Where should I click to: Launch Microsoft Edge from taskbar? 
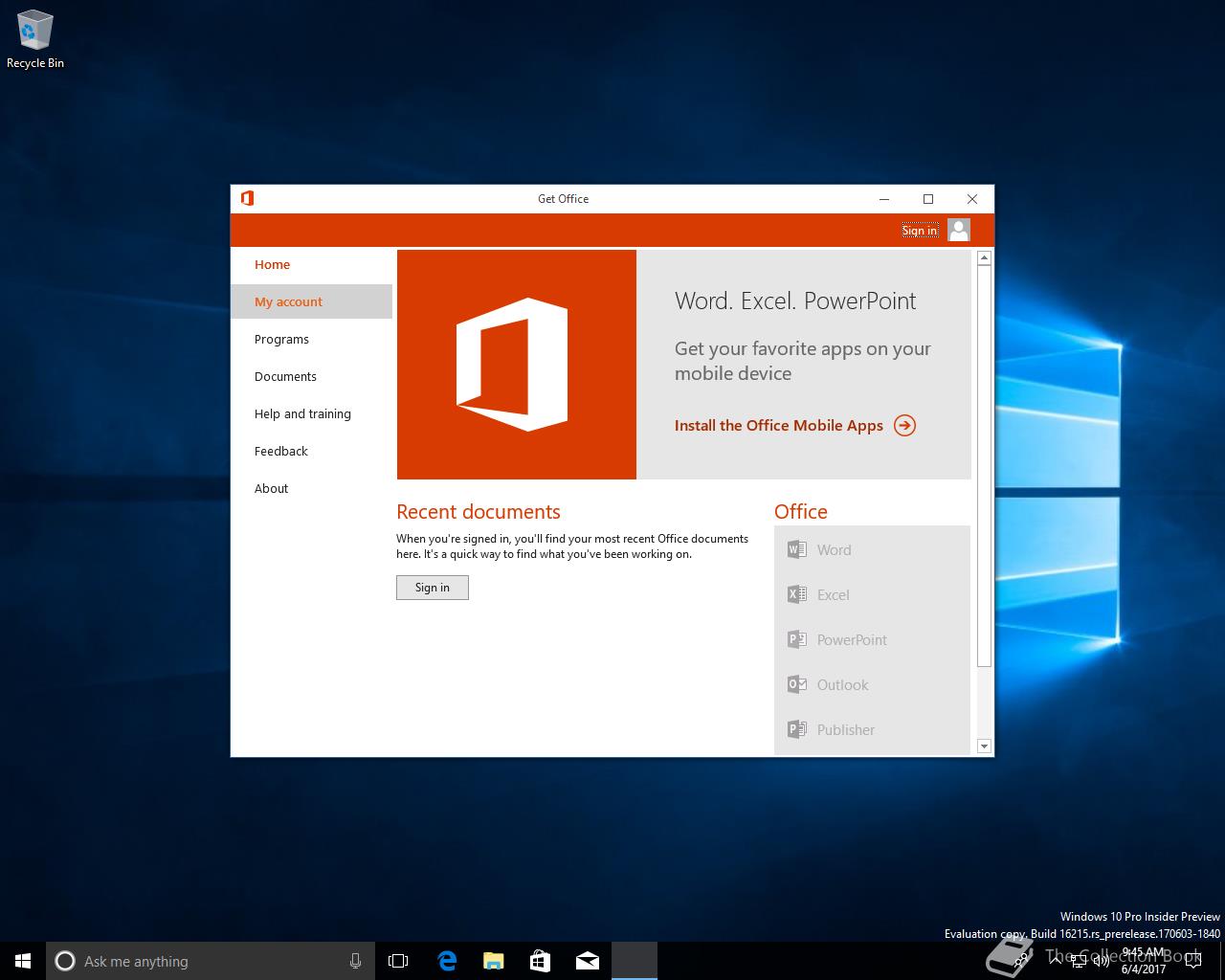(x=446, y=961)
